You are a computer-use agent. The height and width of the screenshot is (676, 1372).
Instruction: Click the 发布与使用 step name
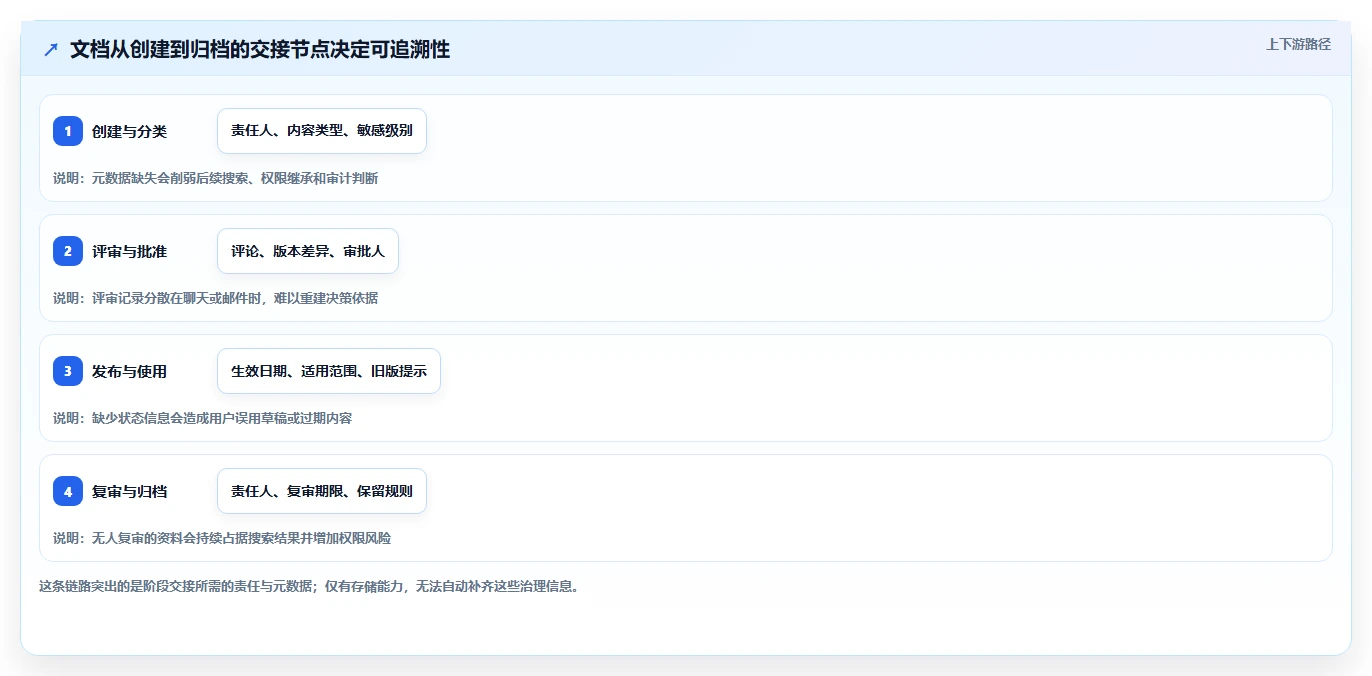129,371
